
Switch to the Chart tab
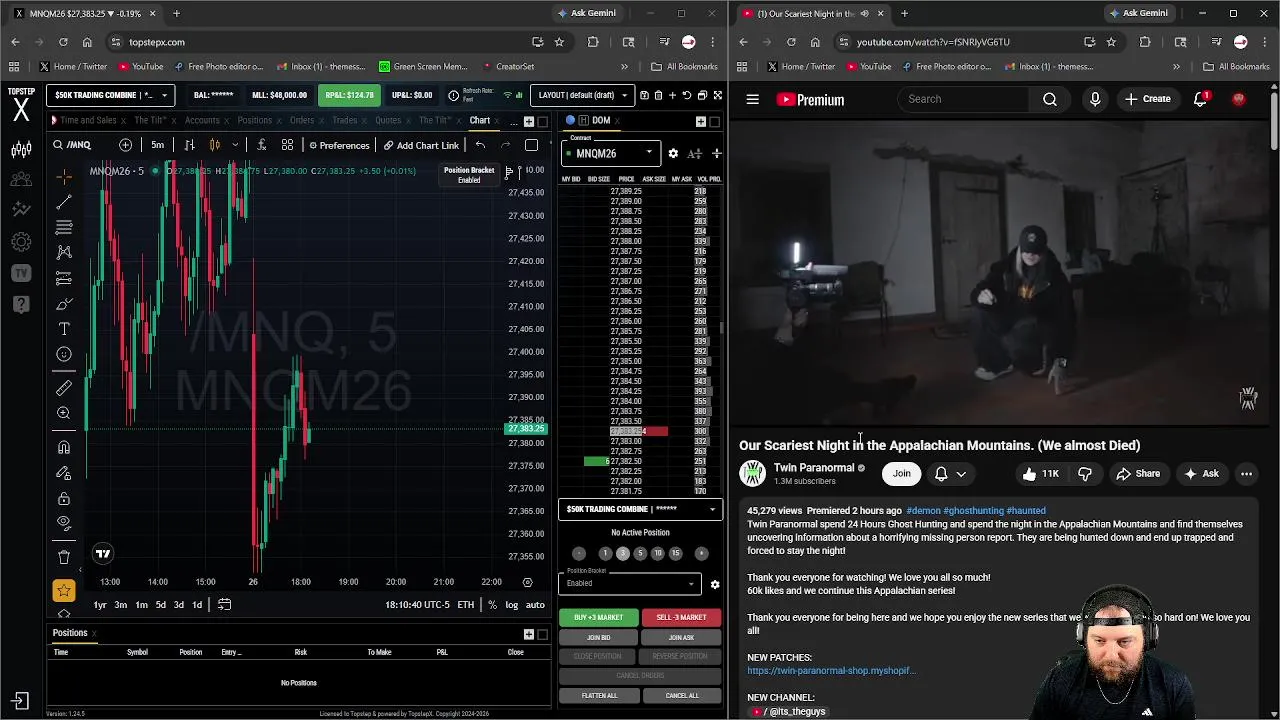tap(480, 120)
